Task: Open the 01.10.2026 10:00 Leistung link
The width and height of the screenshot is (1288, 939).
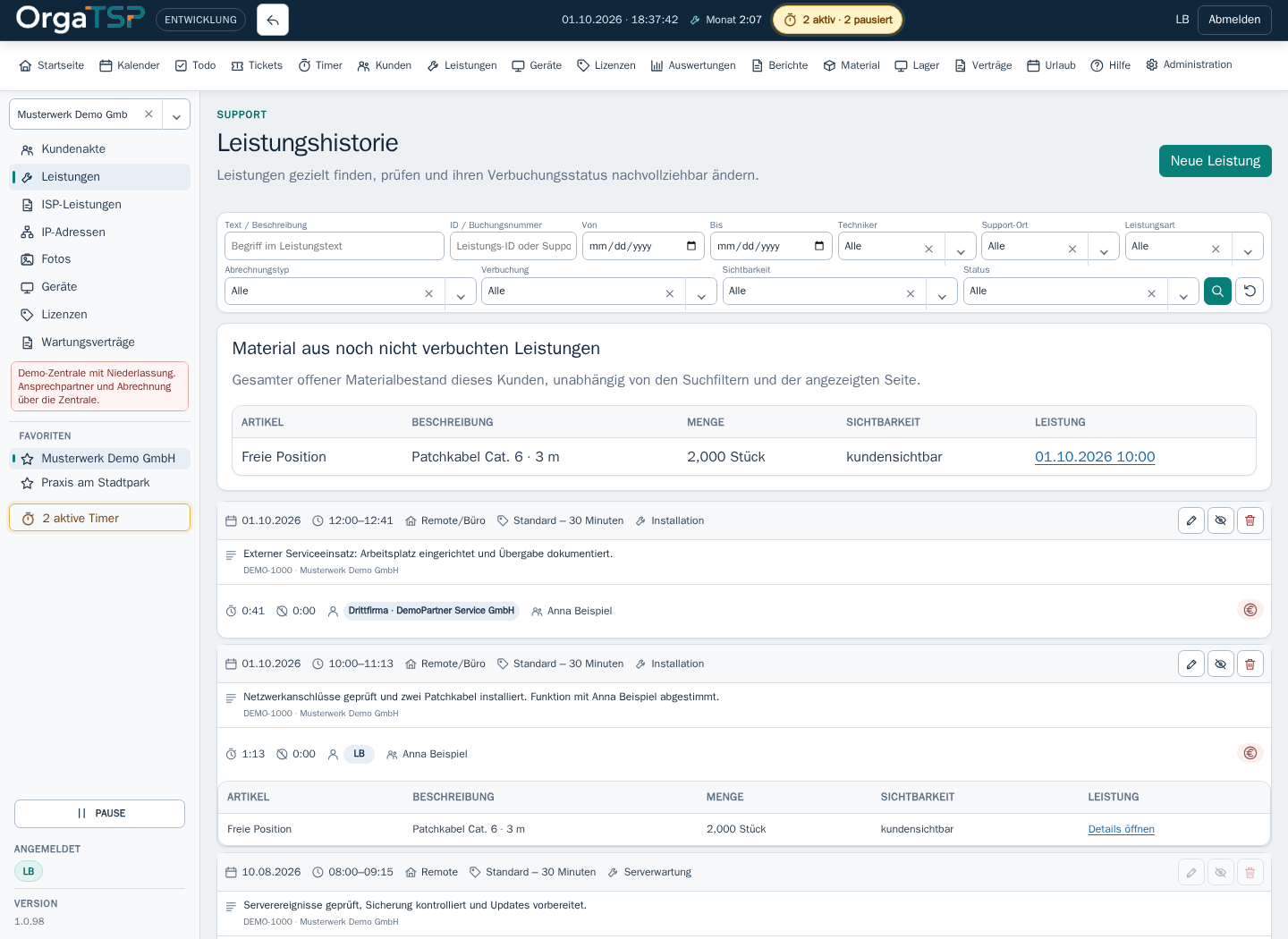Action: pyautogui.click(x=1095, y=457)
